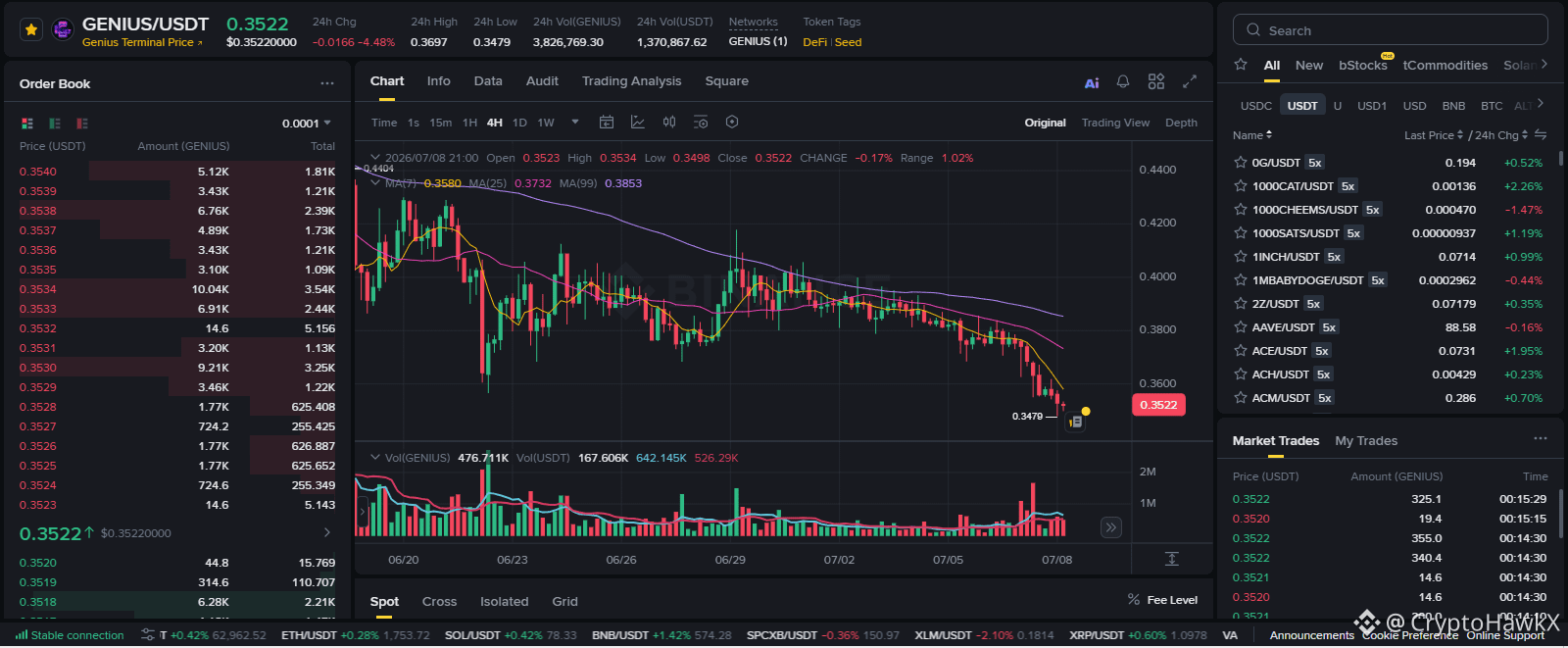Click the left arrow on volume pane
The height and width of the screenshot is (648, 1568).
[362, 511]
